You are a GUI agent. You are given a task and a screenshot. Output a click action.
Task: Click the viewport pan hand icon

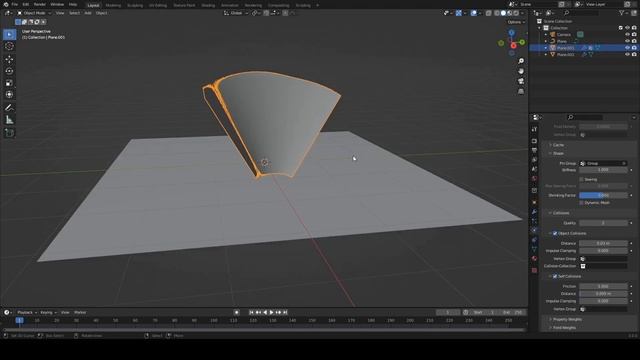(521, 71)
